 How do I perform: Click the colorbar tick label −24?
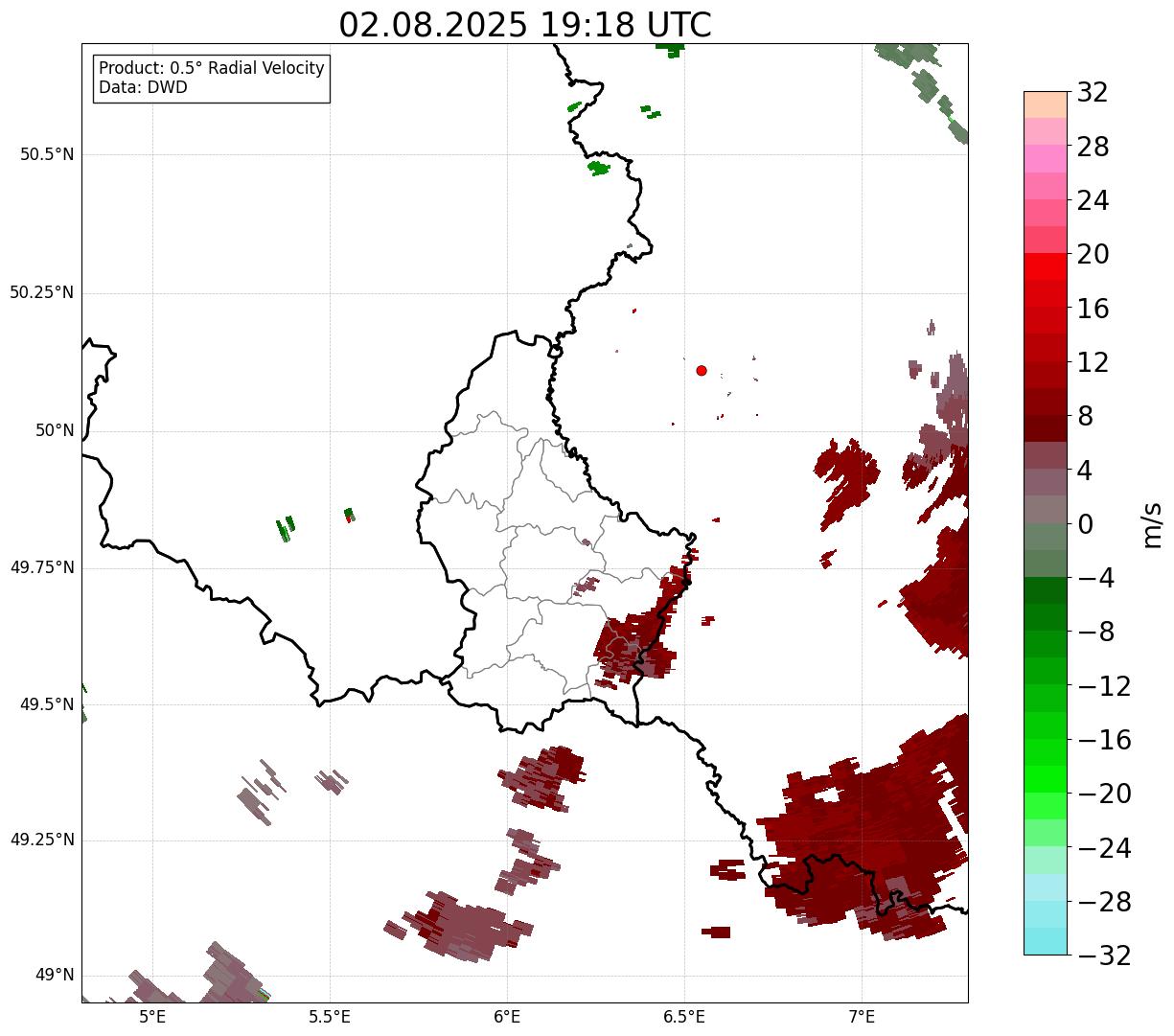coord(1104,848)
